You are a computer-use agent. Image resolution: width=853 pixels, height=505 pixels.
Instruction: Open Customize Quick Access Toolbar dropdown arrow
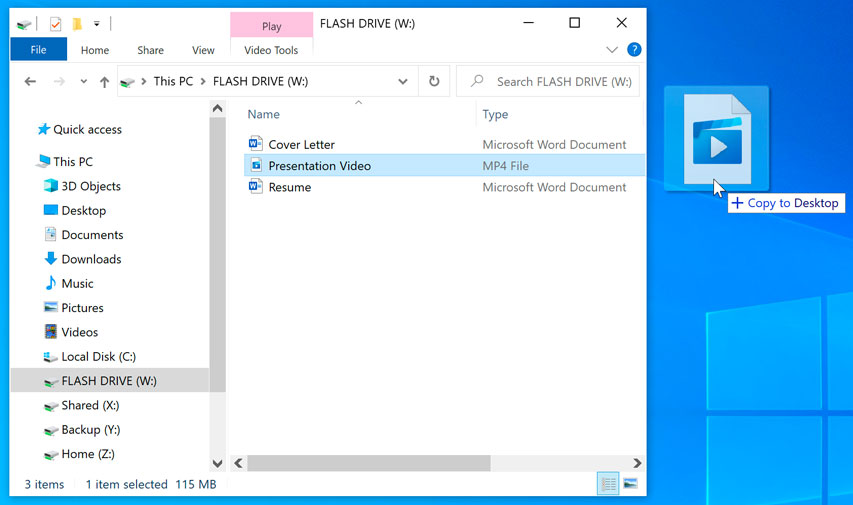coord(96,24)
